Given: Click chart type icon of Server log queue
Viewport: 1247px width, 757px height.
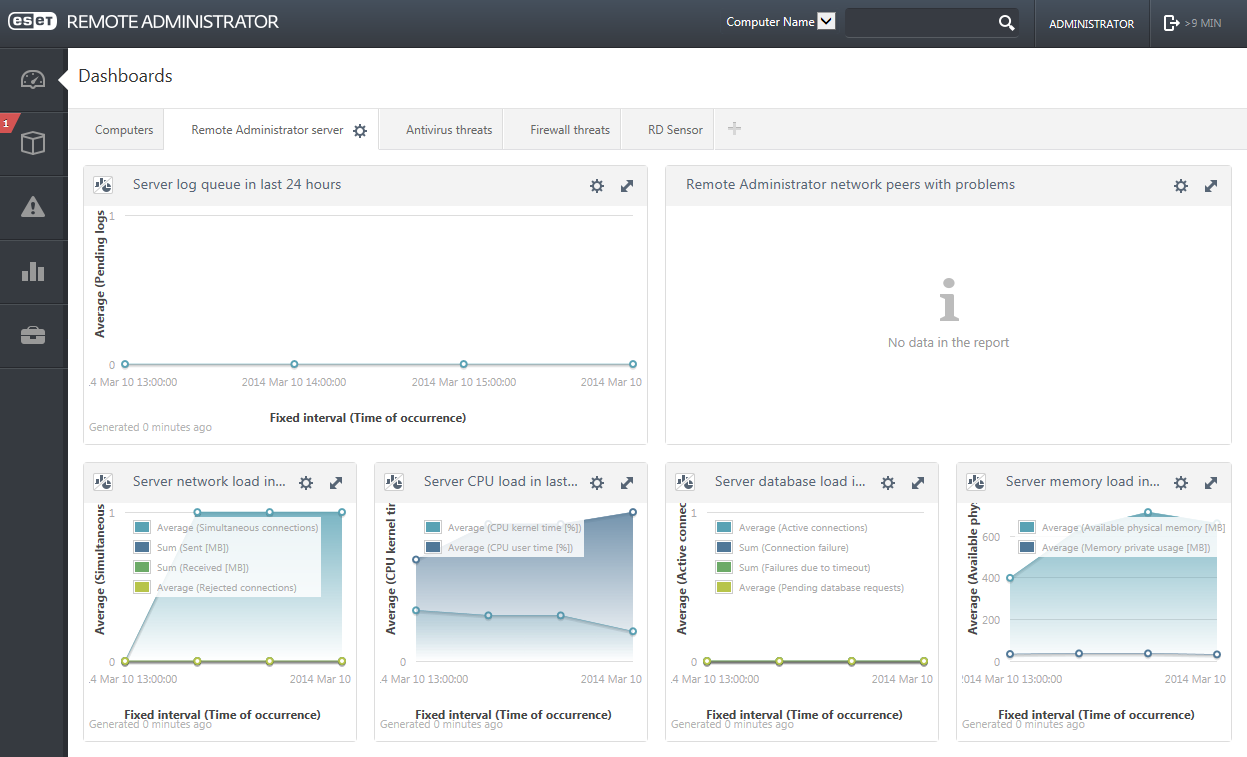Looking at the screenshot, I should [x=102, y=185].
